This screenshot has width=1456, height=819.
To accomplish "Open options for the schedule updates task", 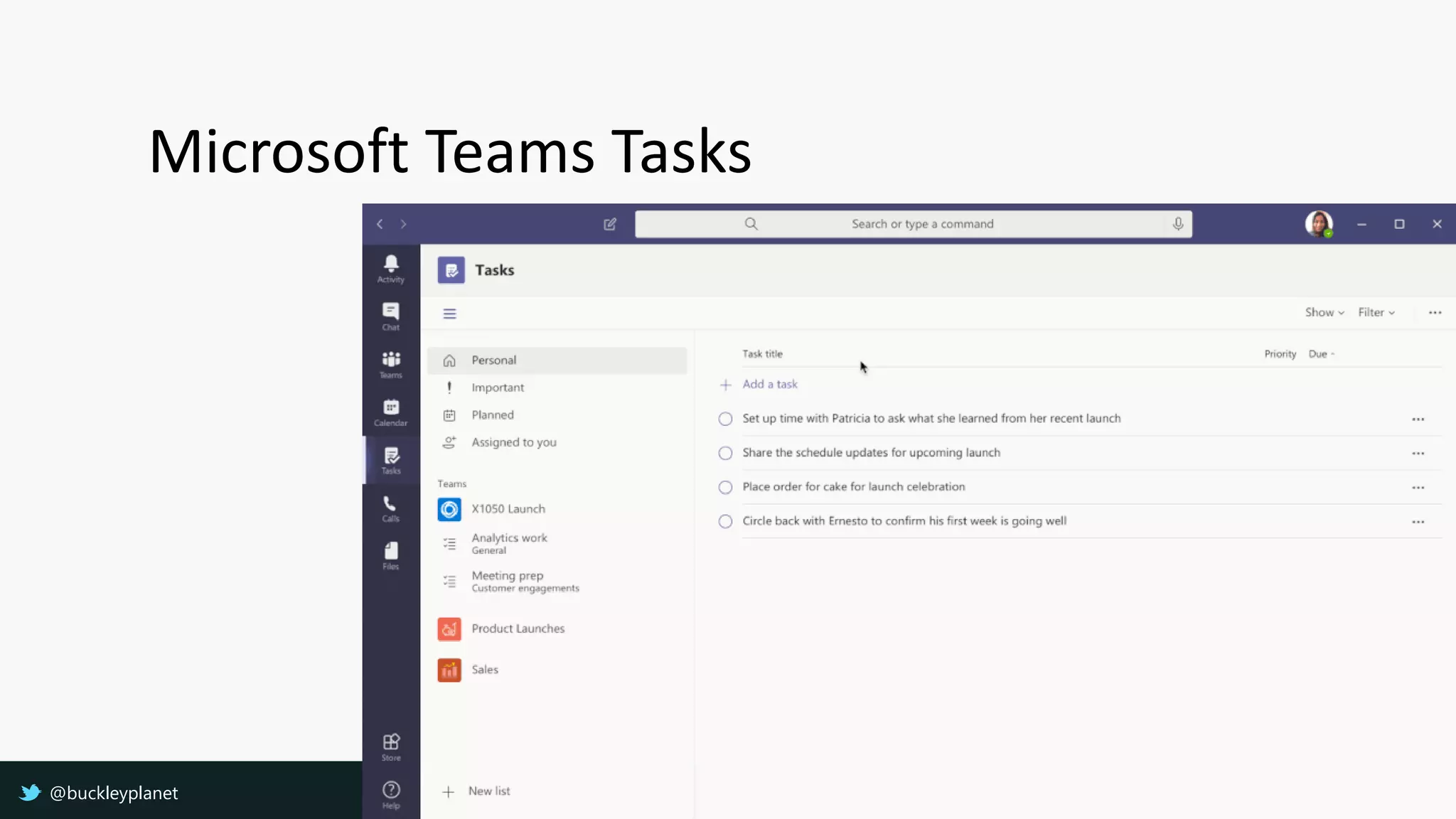I will click(x=1418, y=454).
